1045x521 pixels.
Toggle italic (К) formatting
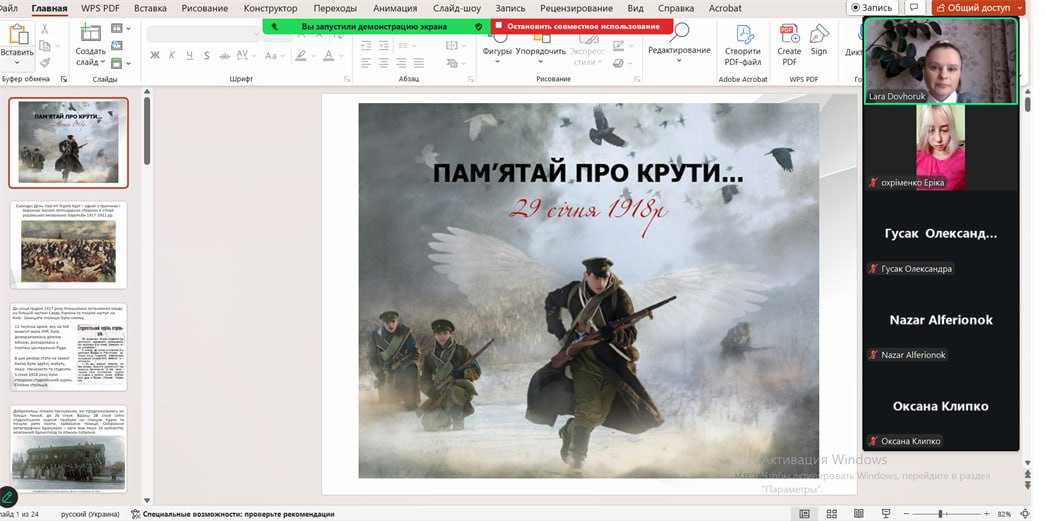click(172, 56)
